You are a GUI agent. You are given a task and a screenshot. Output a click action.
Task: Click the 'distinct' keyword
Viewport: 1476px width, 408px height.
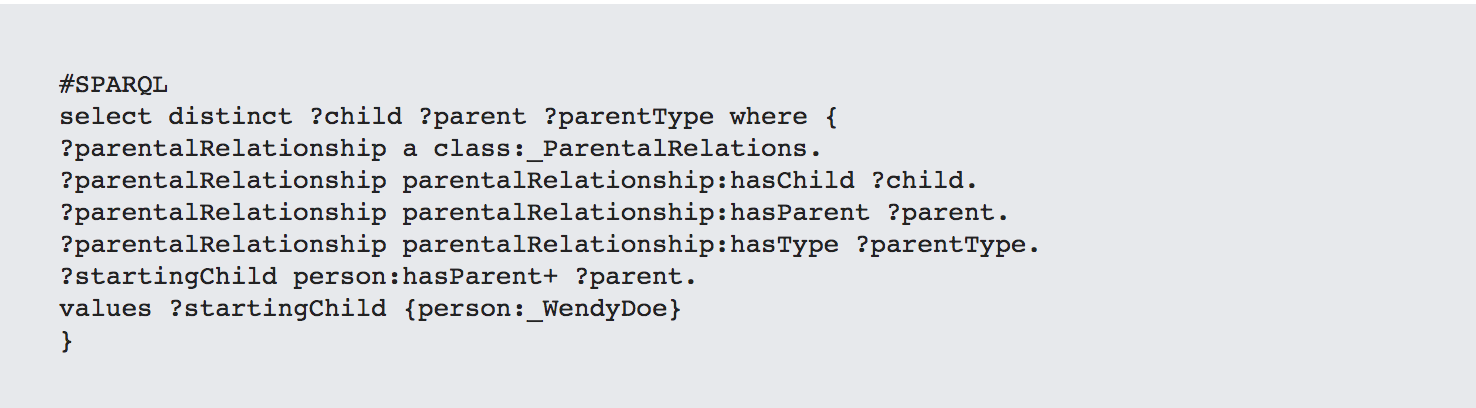pyautogui.click(x=230, y=117)
